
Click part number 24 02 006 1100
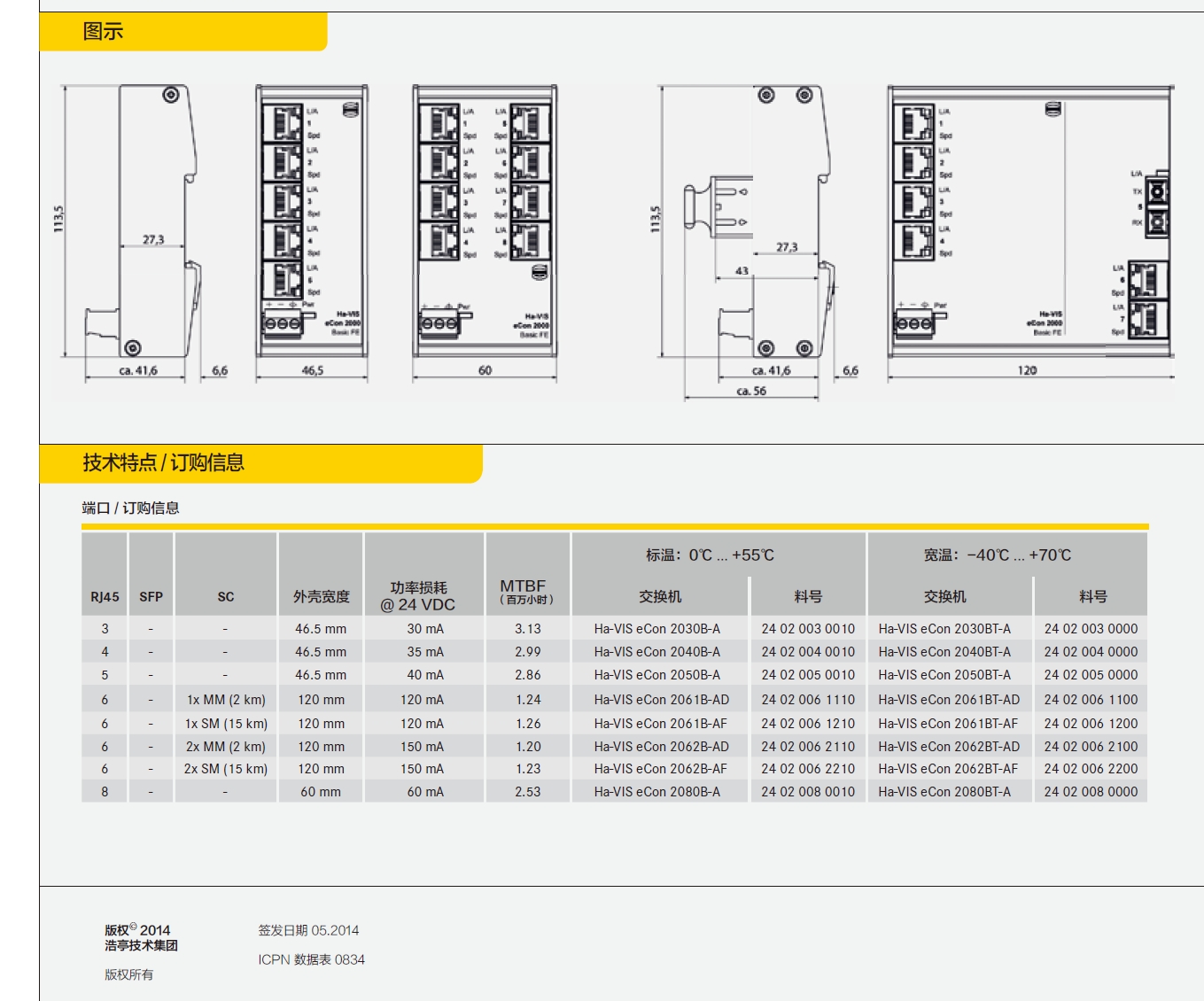tap(1091, 700)
